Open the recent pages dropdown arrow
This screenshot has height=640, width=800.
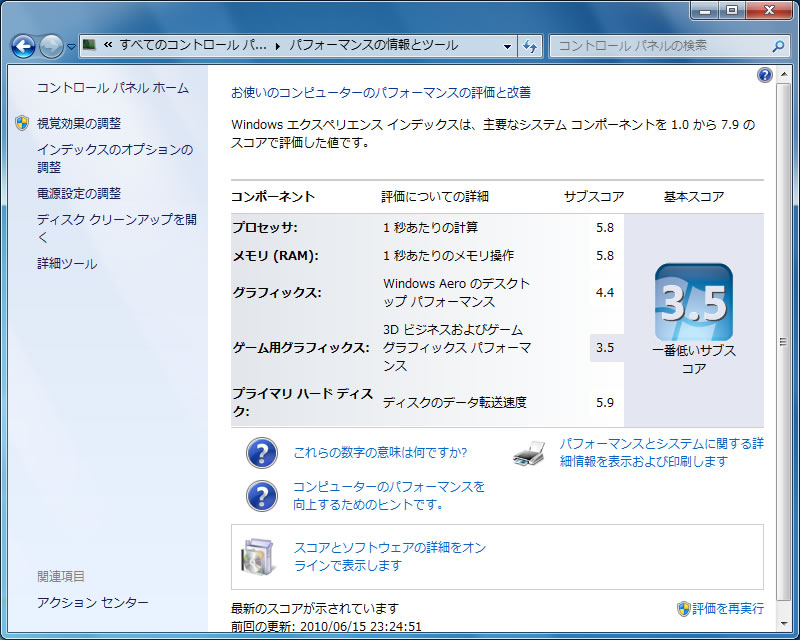click(71, 47)
